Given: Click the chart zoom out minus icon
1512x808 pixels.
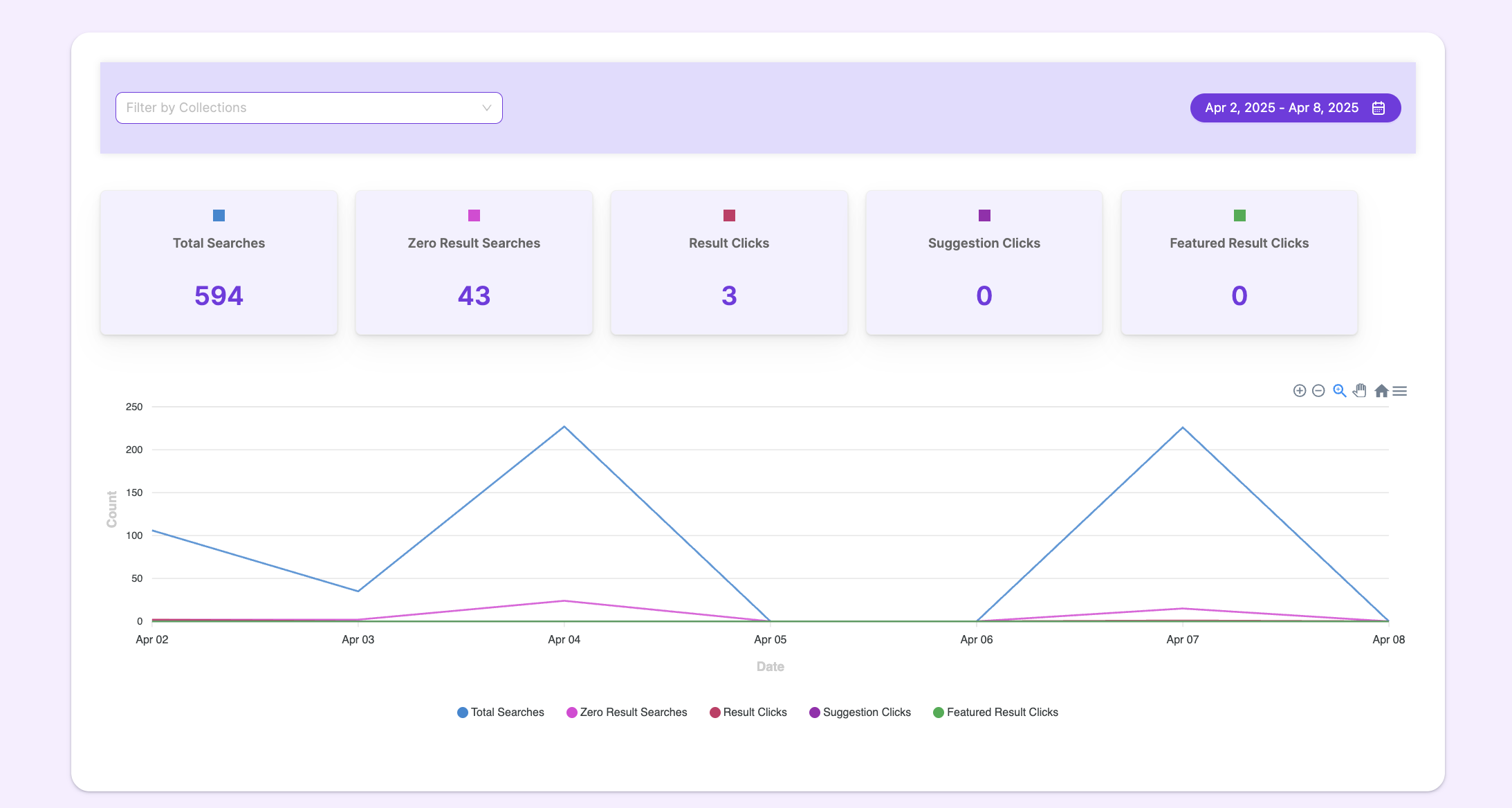Looking at the screenshot, I should [x=1318, y=391].
